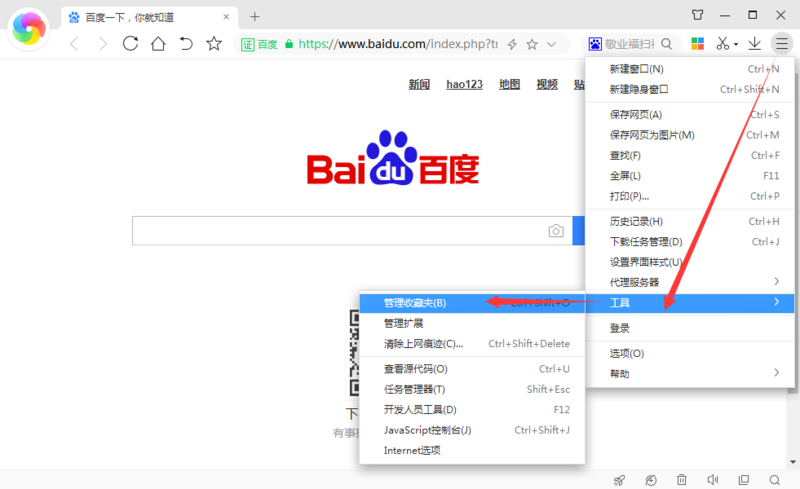Choose 打印(P)... menu item
This screenshot has height=489, width=800.
(690, 196)
